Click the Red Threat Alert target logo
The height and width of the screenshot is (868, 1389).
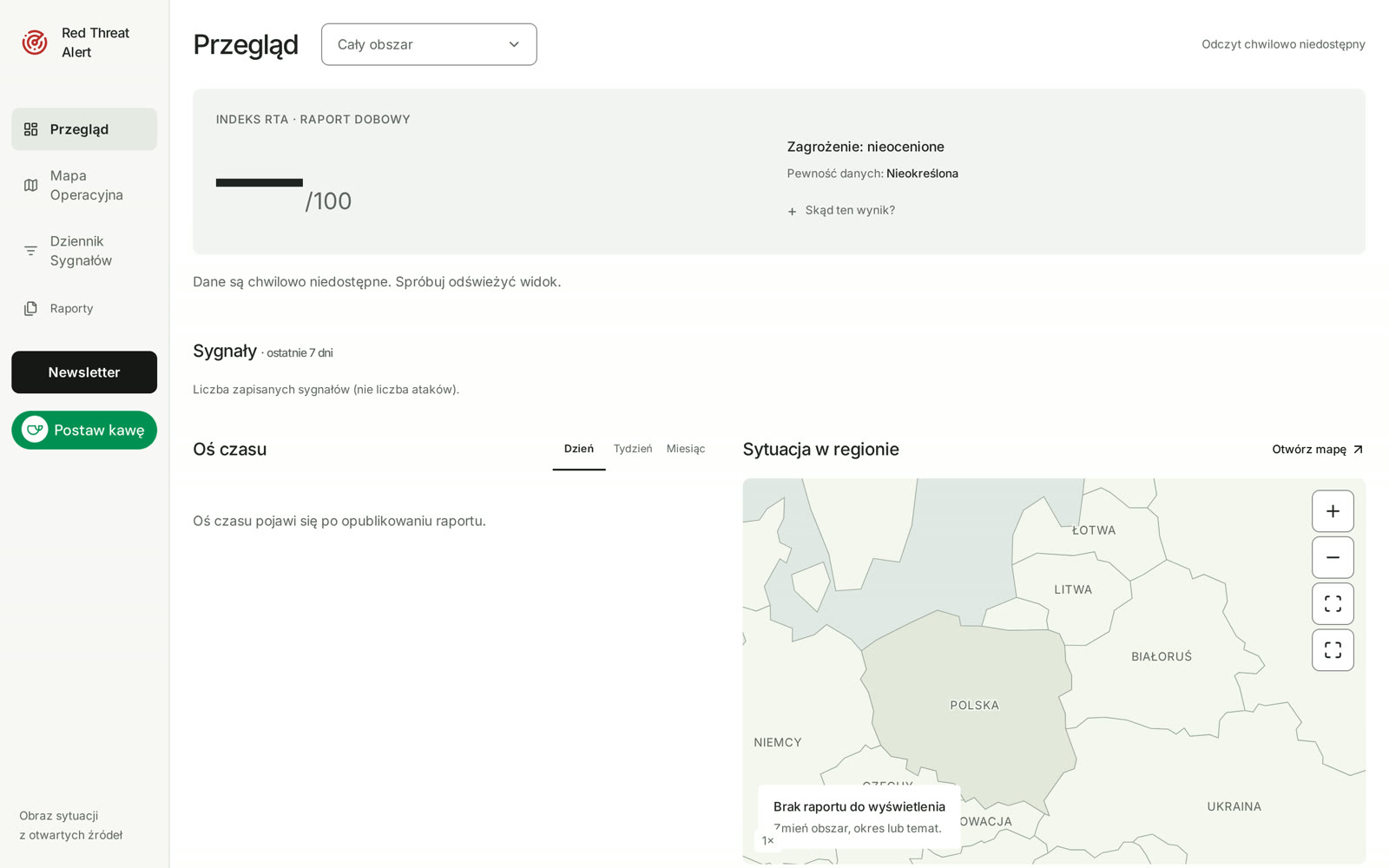tap(35, 43)
